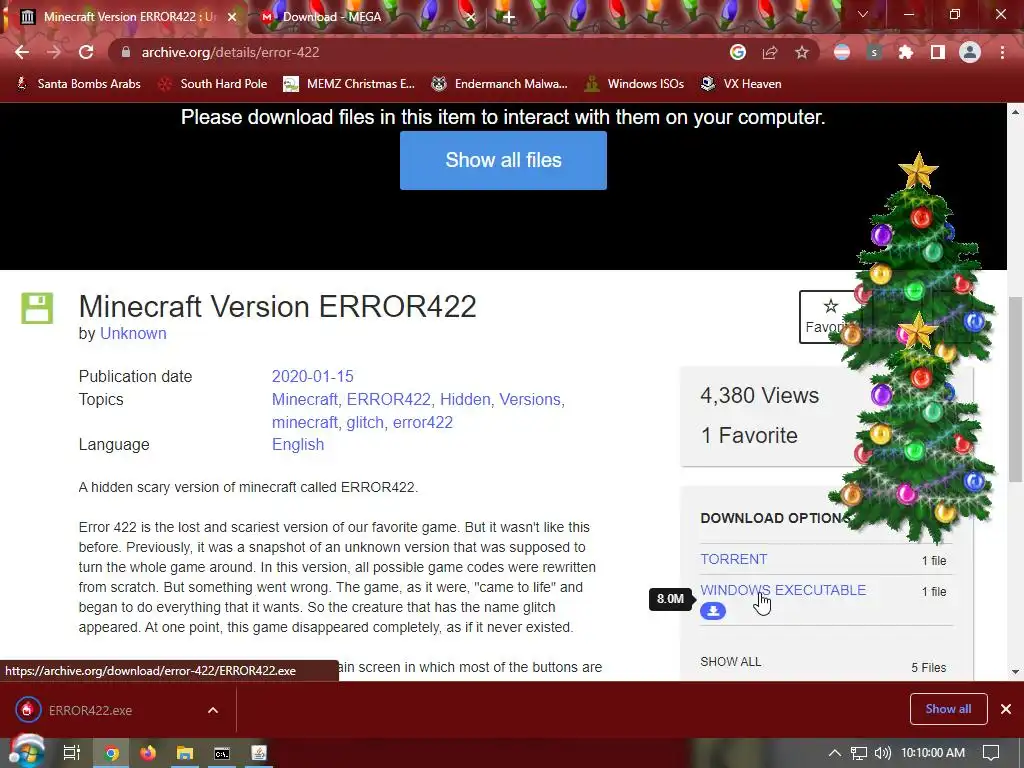This screenshot has width=1024, height=768.
Task: Open MEMZ Christmas bookmark
Action: pos(349,84)
